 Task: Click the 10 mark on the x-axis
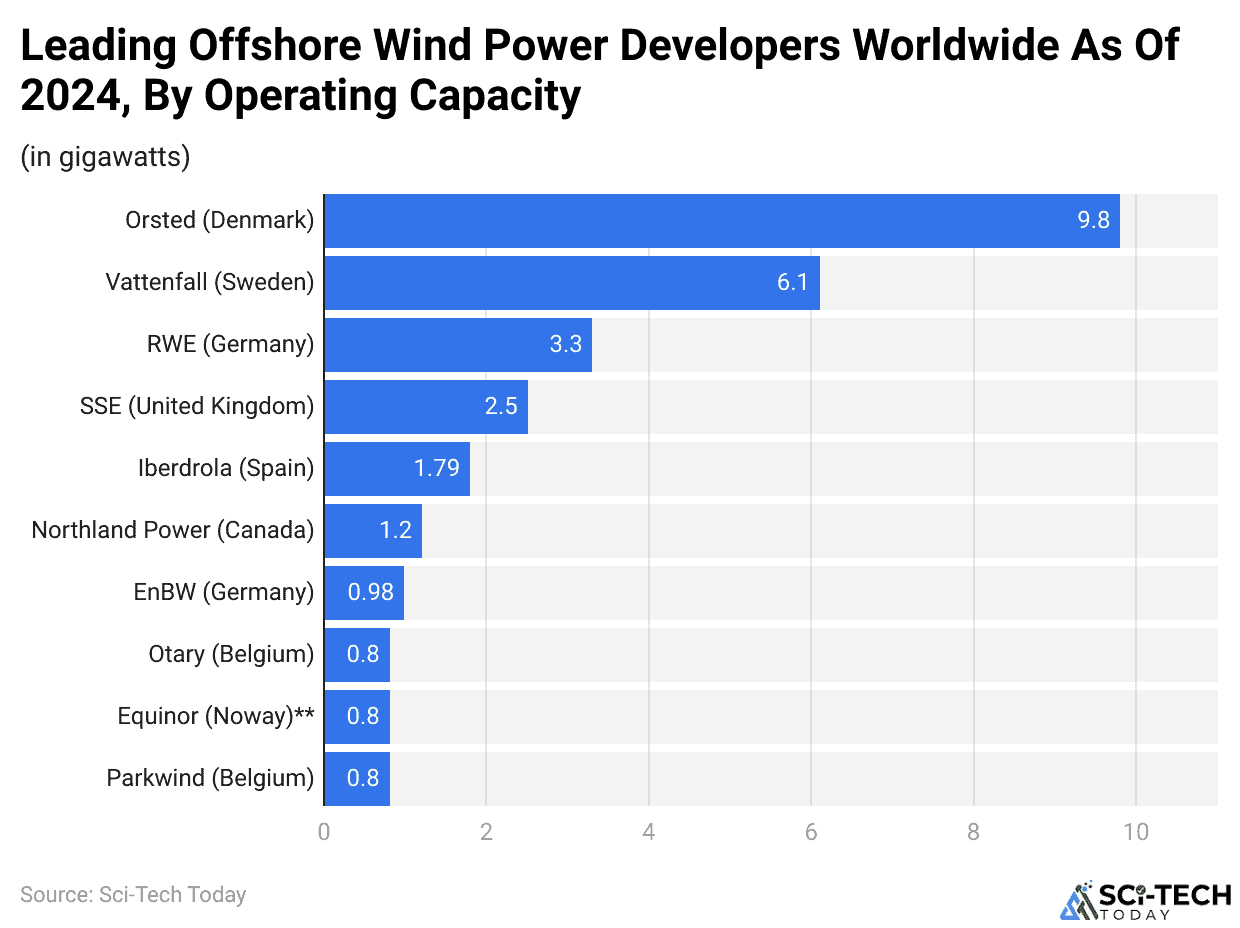pos(1136,831)
